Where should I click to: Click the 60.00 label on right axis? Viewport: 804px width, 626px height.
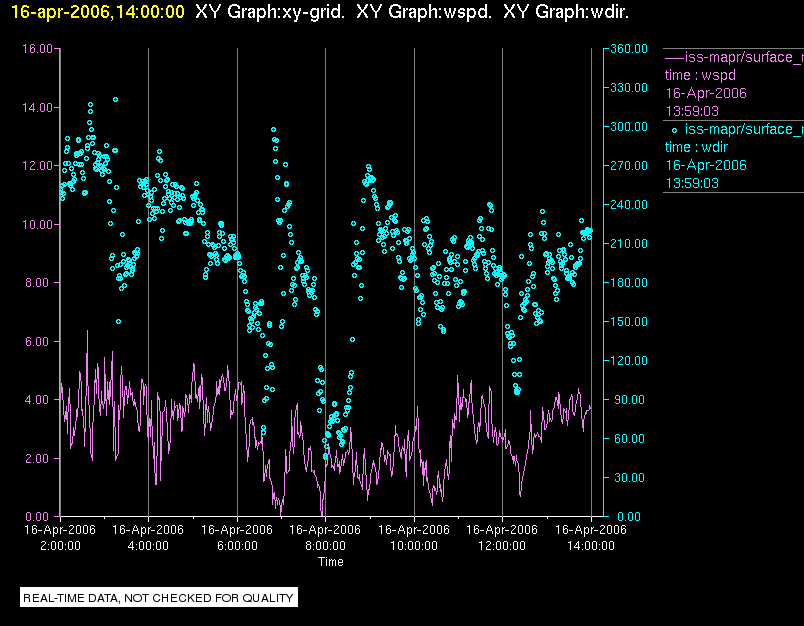(x=631, y=438)
